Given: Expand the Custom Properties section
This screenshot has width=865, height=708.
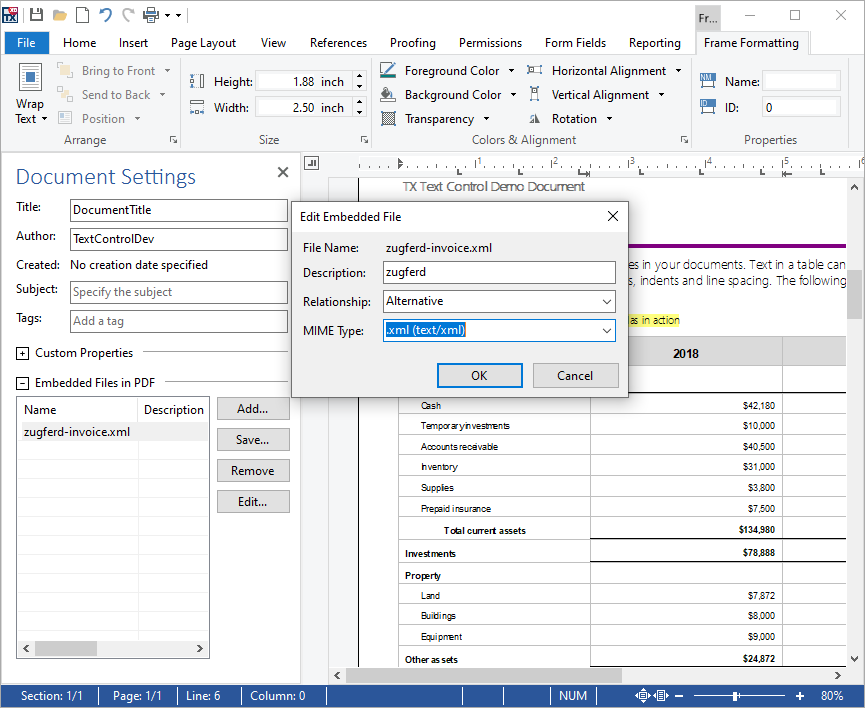Looking at the screenshot, I should click(23, 353).
